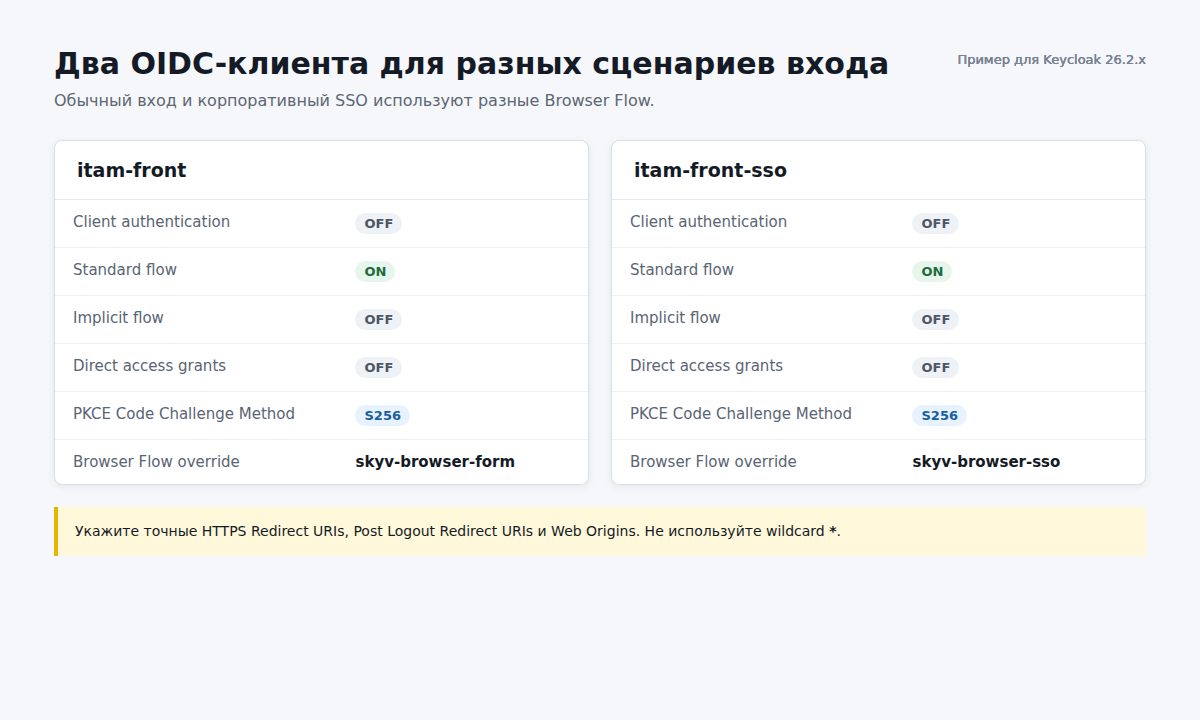Click the Implicit flow label in itam-front-sso
This screenshot has height=720, width=1200.
point(675,318)
